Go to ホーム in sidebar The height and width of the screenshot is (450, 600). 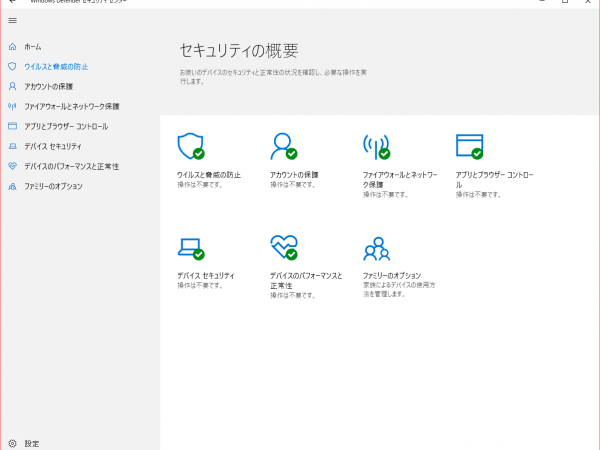click(33, 47)
